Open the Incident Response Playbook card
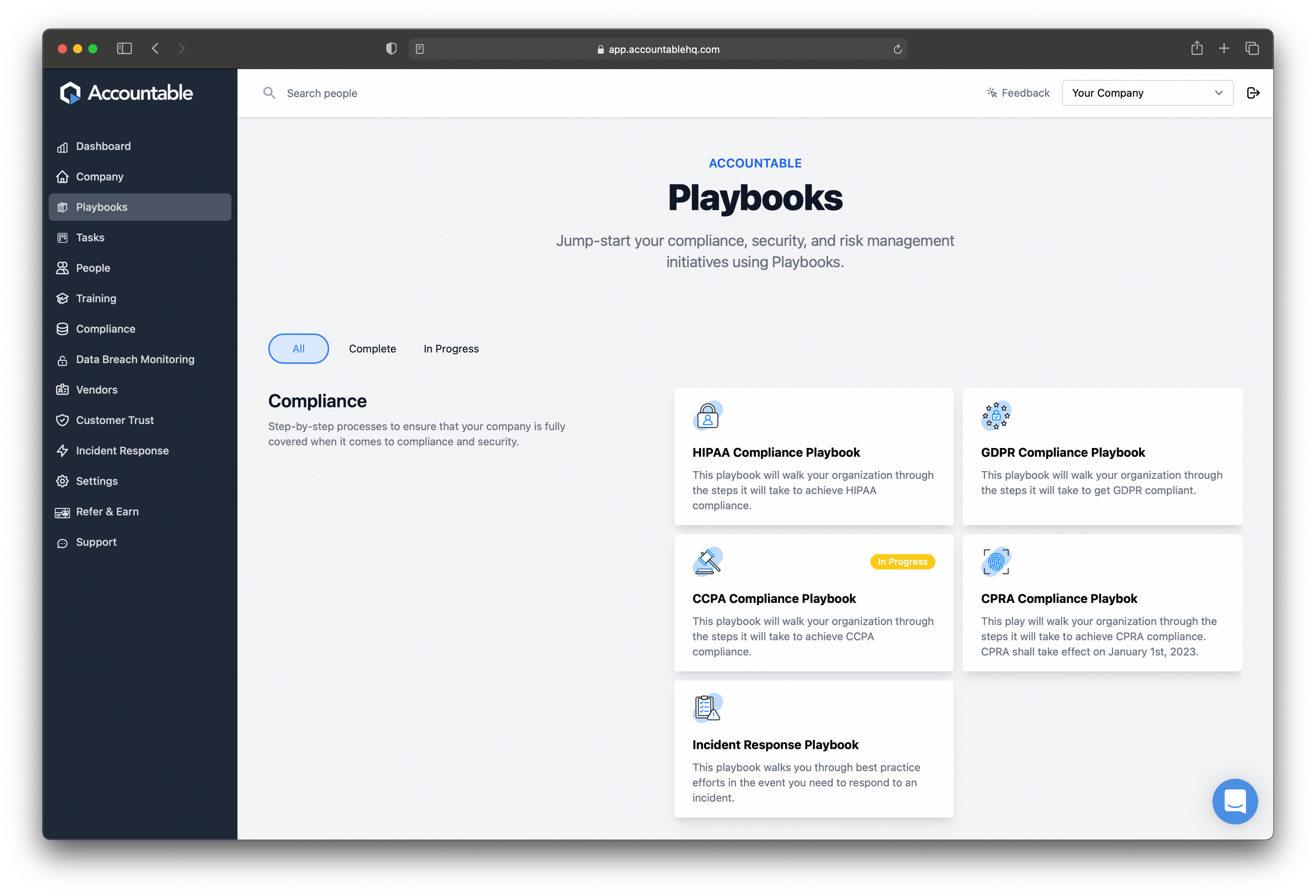Viewport: 1316px width, 896px height. pyautogui.click(x=813, y=749)
